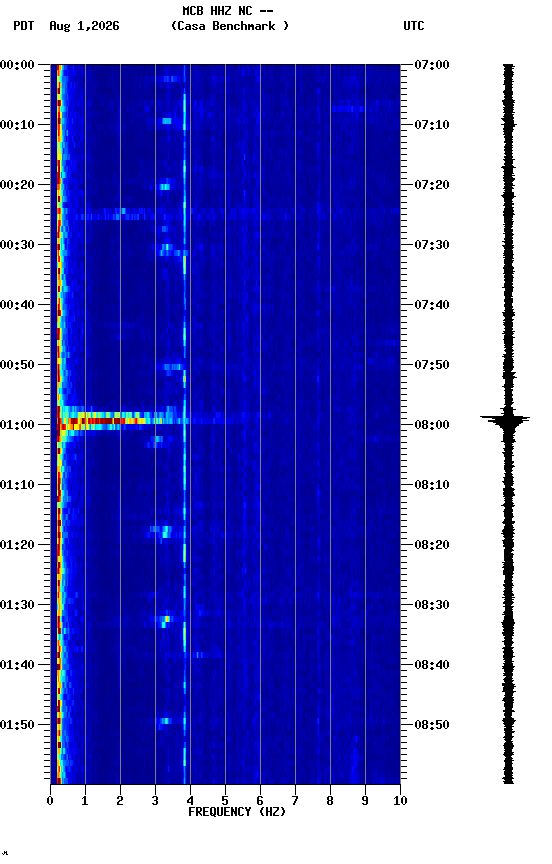Click the '01:50' PDT time label
Image resolution: width=552 pixels, height=864 pixels.
pyautogui.click(x=17, y=725)
